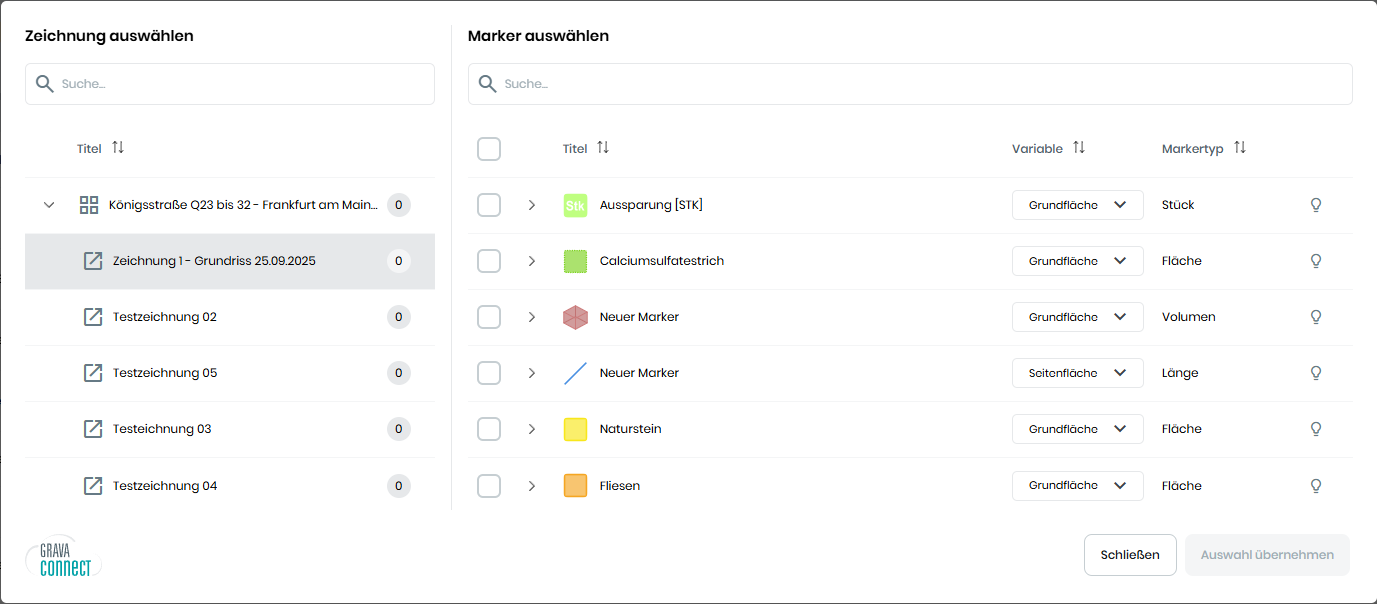Click the Auswahl übernehmen button
Image resolution: width=1377 pixels, height=604 pixels.
tap(1266, 555)
